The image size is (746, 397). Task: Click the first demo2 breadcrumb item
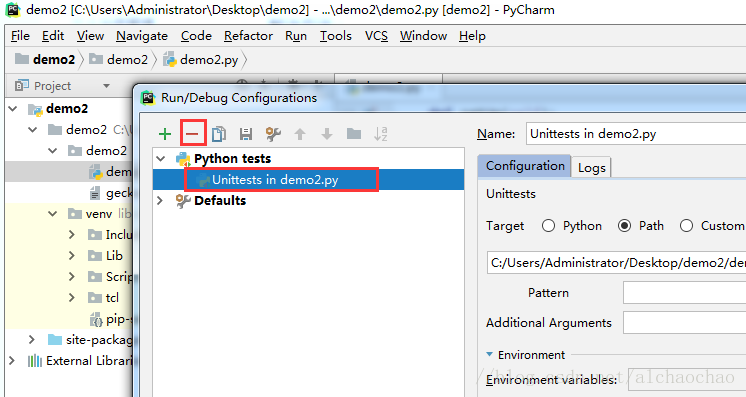[45, 60]
